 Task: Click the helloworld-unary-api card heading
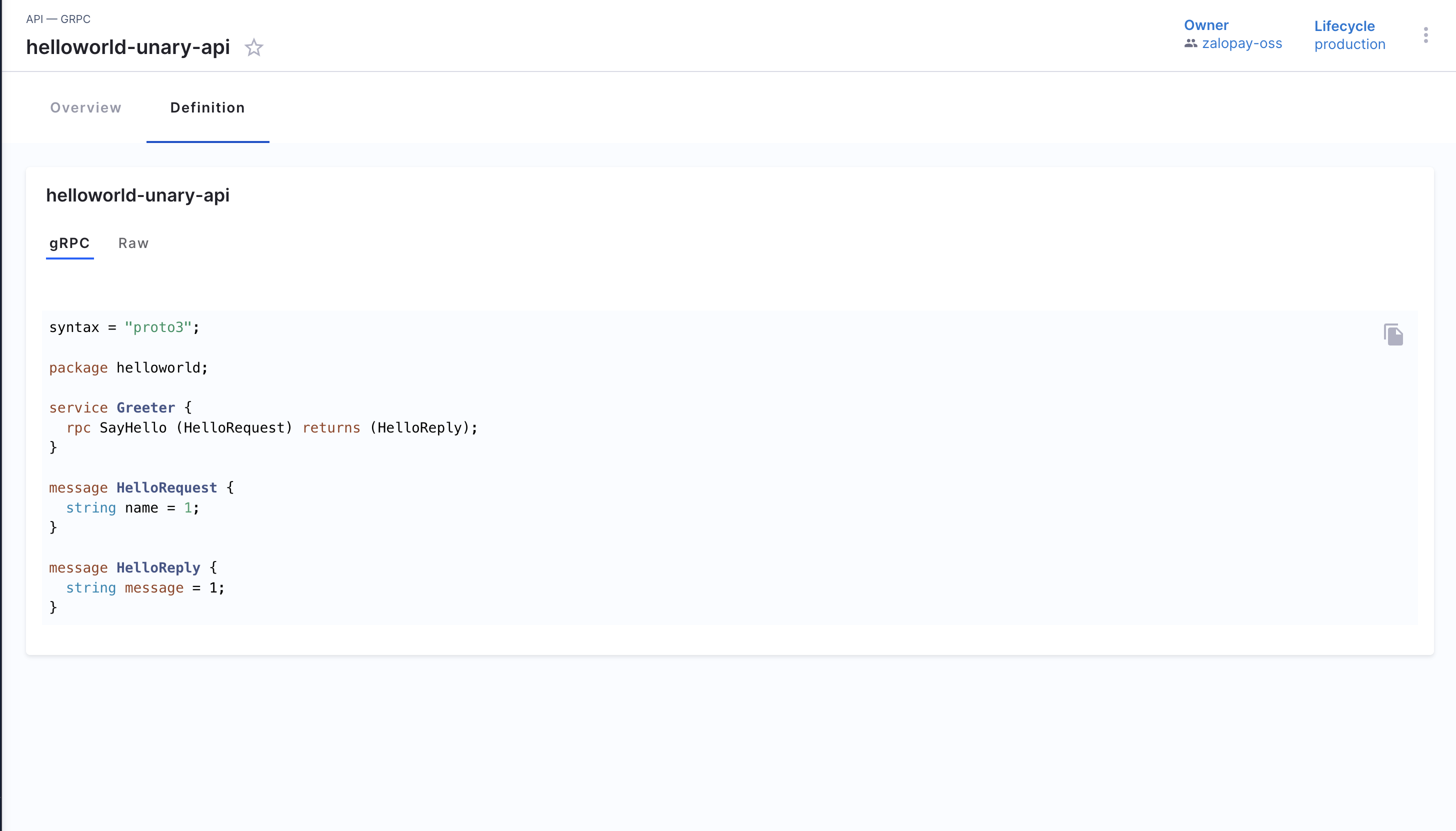[137, 195]
